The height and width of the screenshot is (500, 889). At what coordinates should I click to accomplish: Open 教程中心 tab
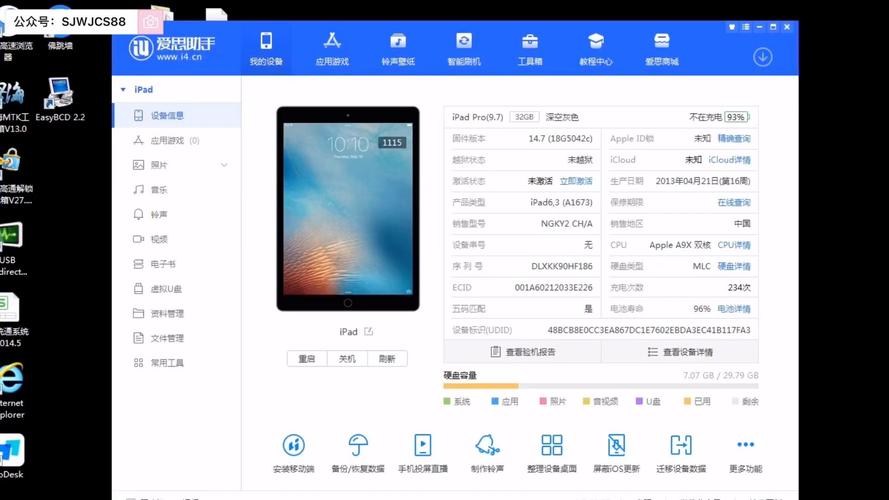tap(595, 49)
